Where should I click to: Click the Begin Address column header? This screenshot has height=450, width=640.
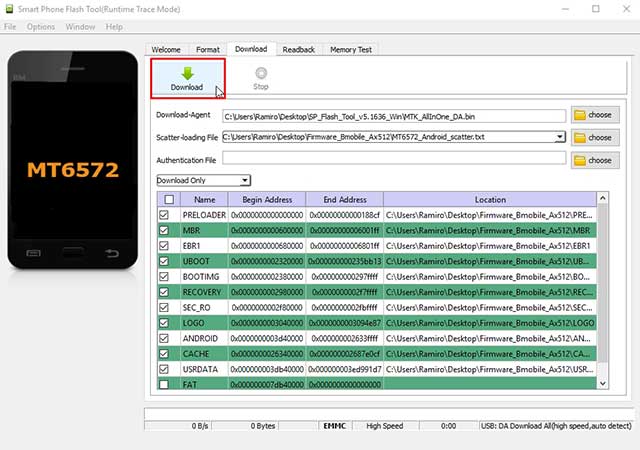coord(267,200)
